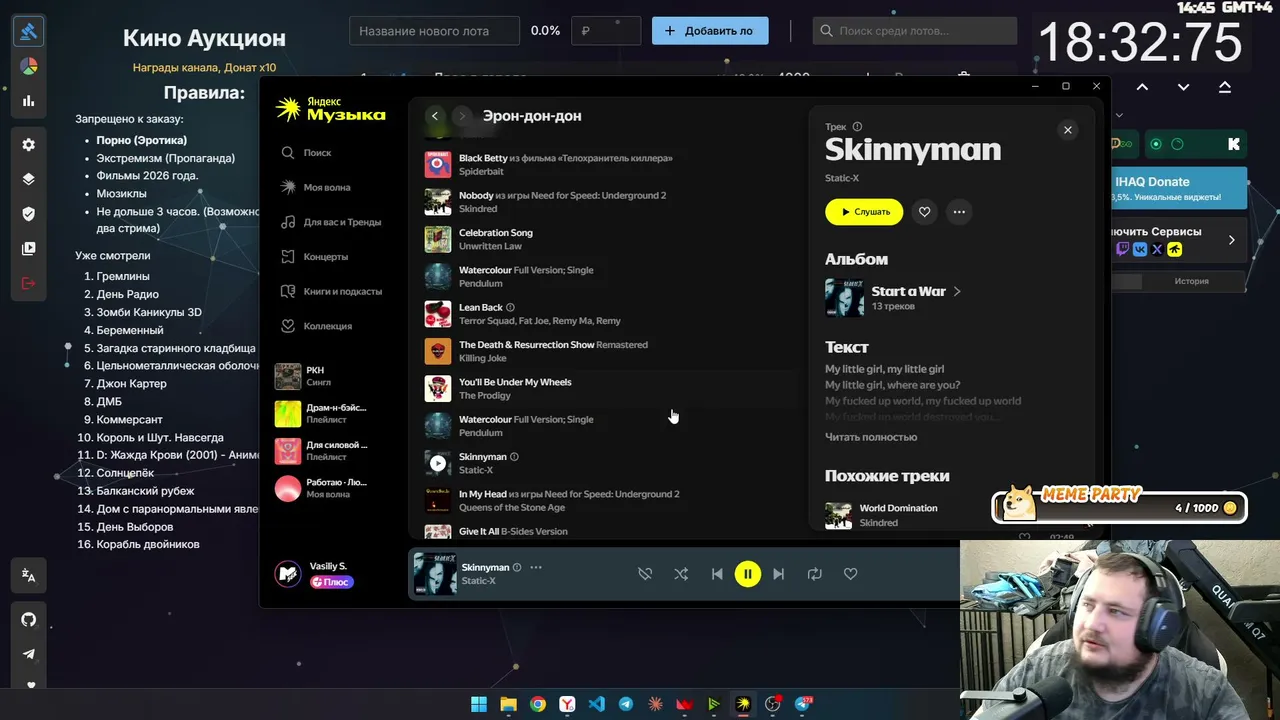Open the РКН single in sidebar
The height and width of the screenshot is (720, 1280).
click(x=324, y=376)
